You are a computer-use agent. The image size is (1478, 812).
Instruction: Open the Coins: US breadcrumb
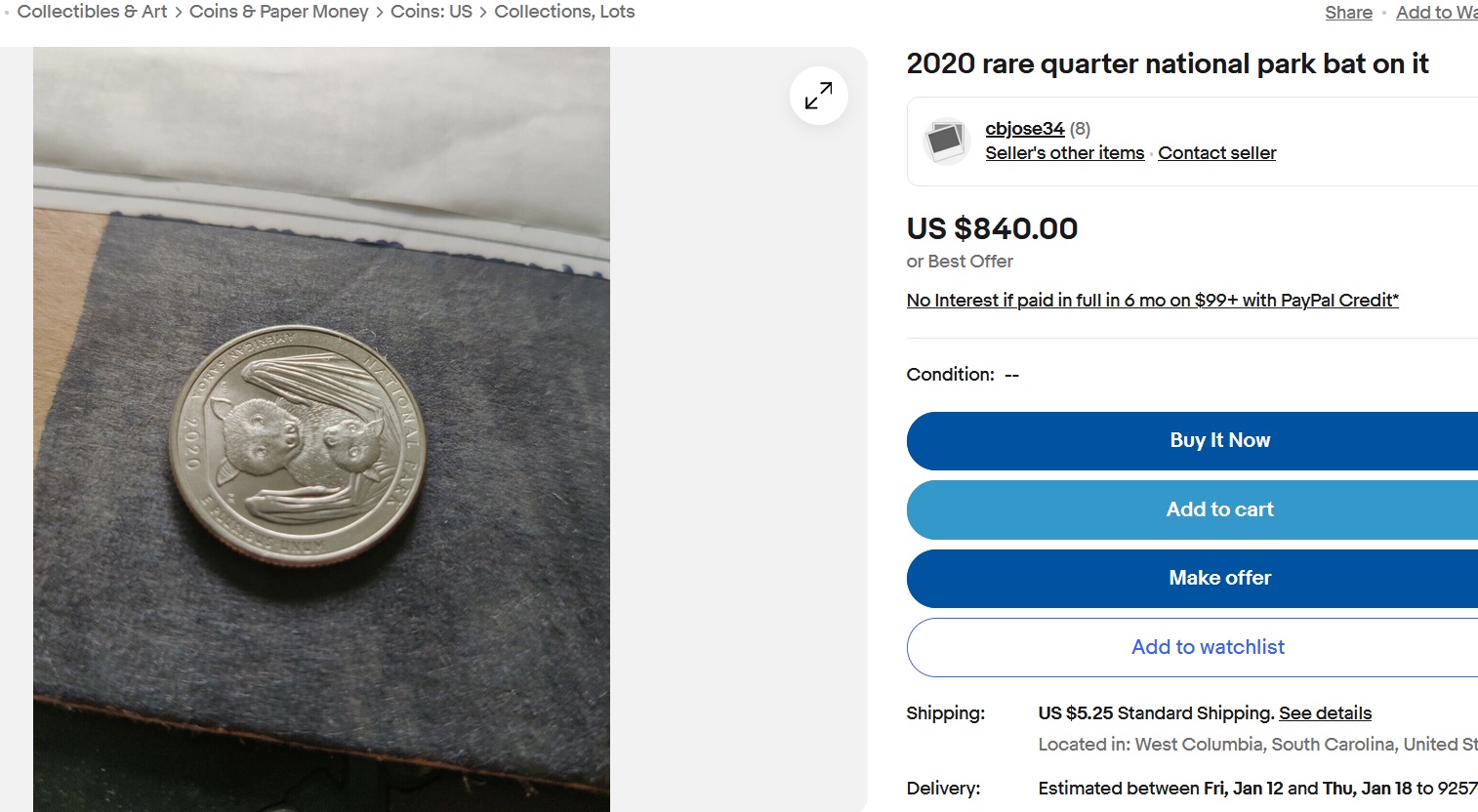tap(431, 12)
